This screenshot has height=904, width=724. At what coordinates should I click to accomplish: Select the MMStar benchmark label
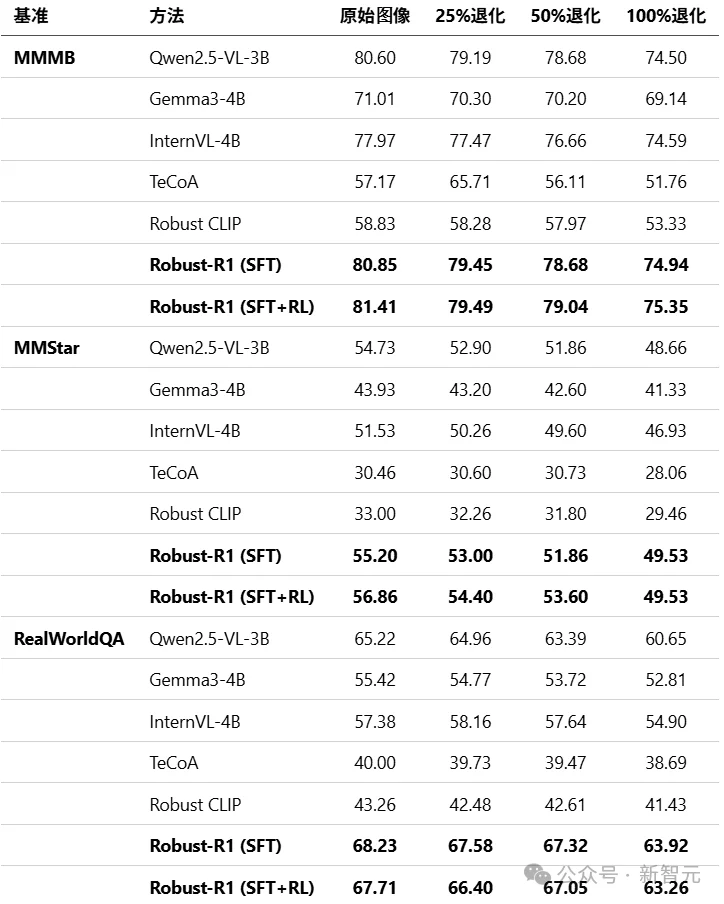(x=47, y=348)
